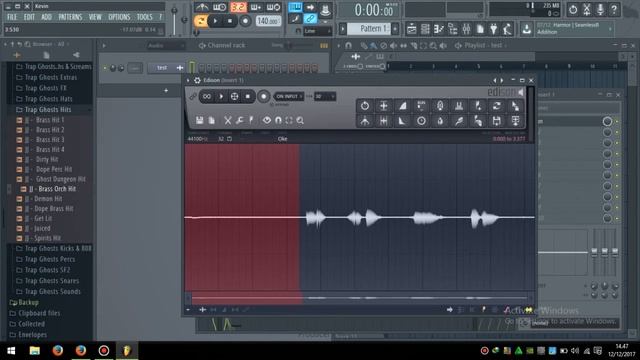The image size is (640, 360).
Task: Click Edison magnifier zoom icon
Action: pyautogui.click(x=300, y=120)
